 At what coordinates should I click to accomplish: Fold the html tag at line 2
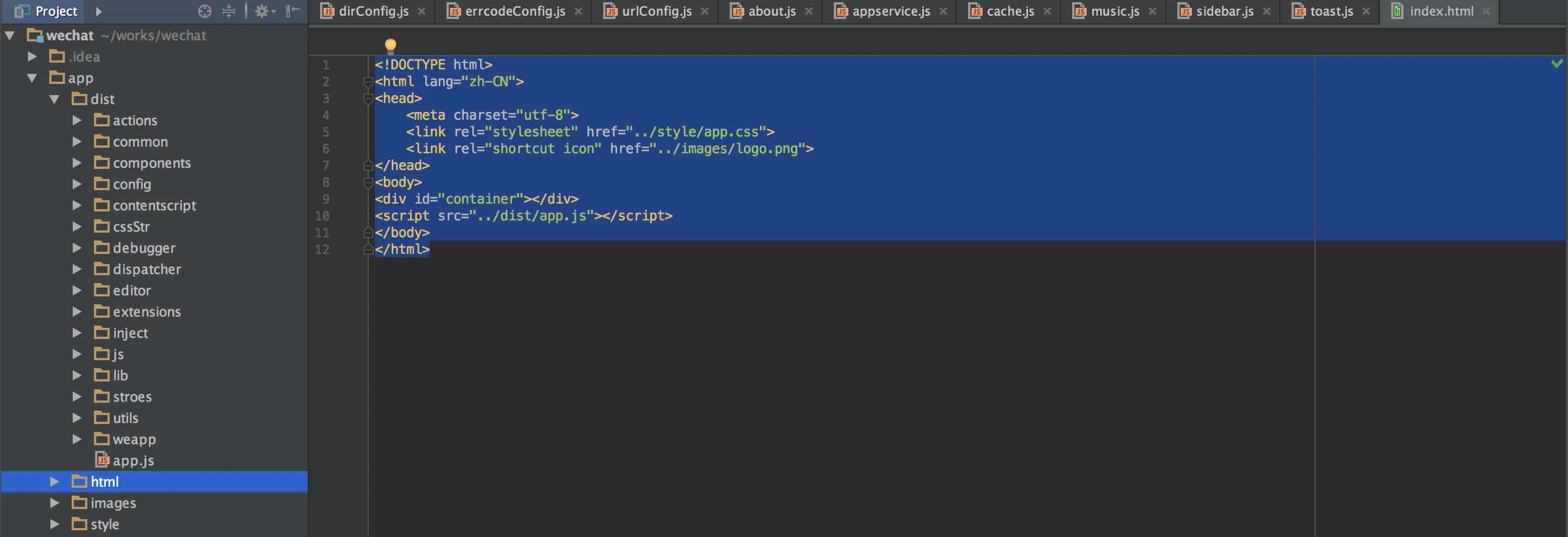[368, 82]
